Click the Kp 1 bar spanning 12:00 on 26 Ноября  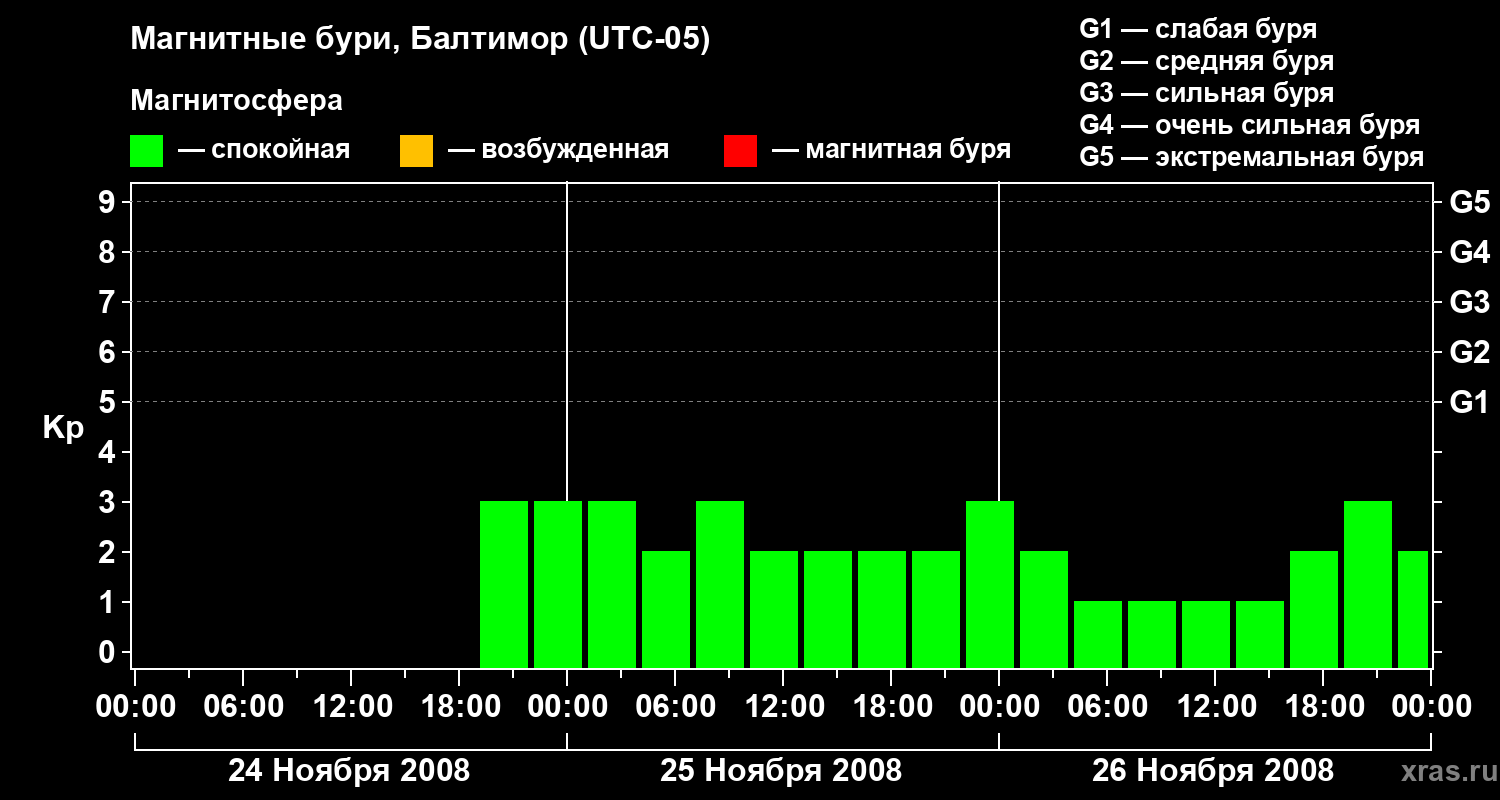click(x=1206, y=634)
